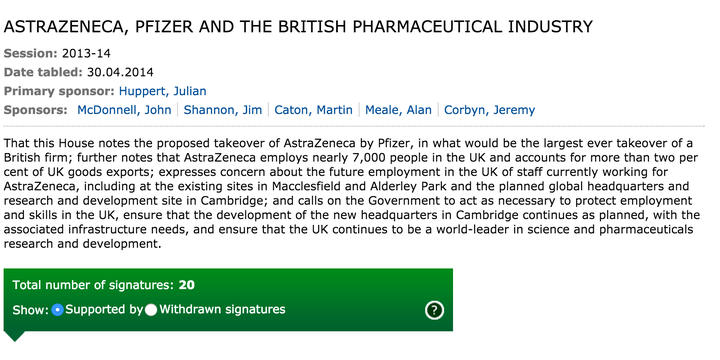720x360 pixels.
Task: Click the motion text paragraph
Action: [x=352, y=193]
